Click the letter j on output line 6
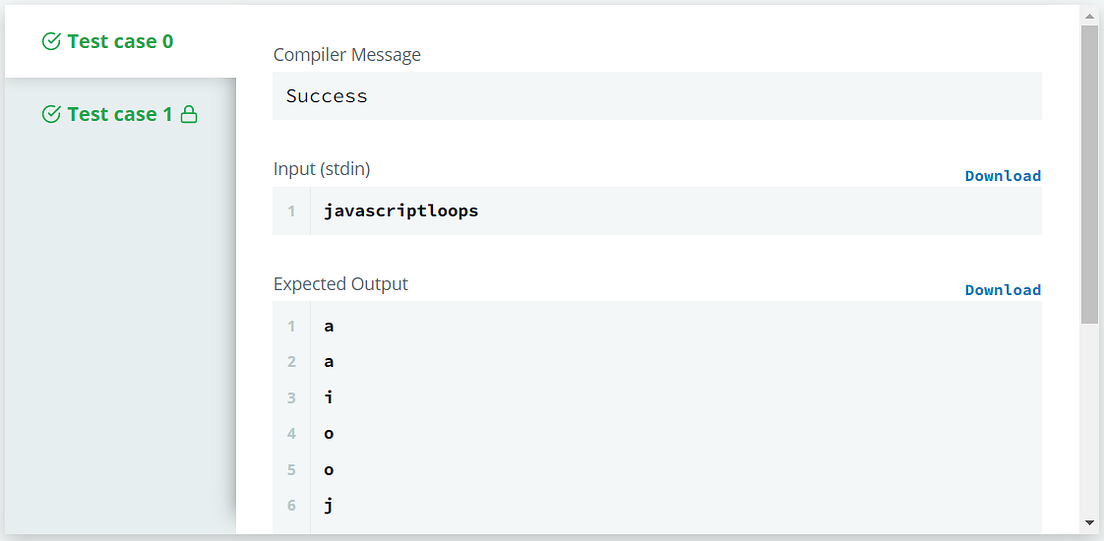This screenshot has width=1104, height=541. [x=328, y=506]
